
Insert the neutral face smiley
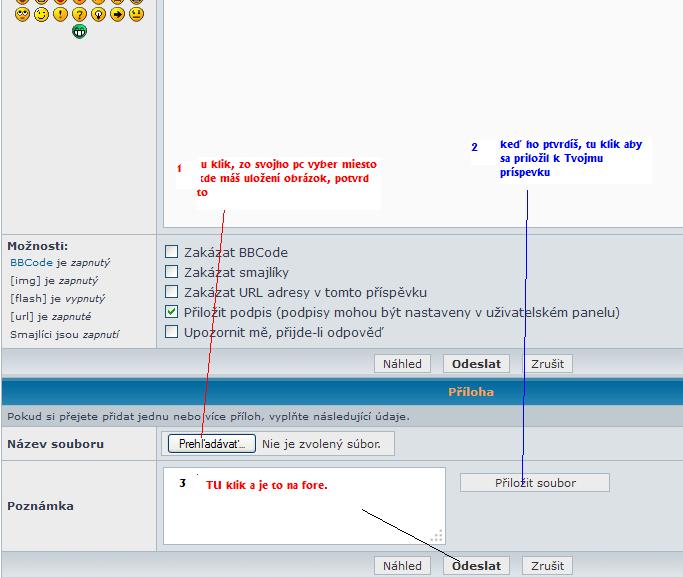[x=136, y=14]
